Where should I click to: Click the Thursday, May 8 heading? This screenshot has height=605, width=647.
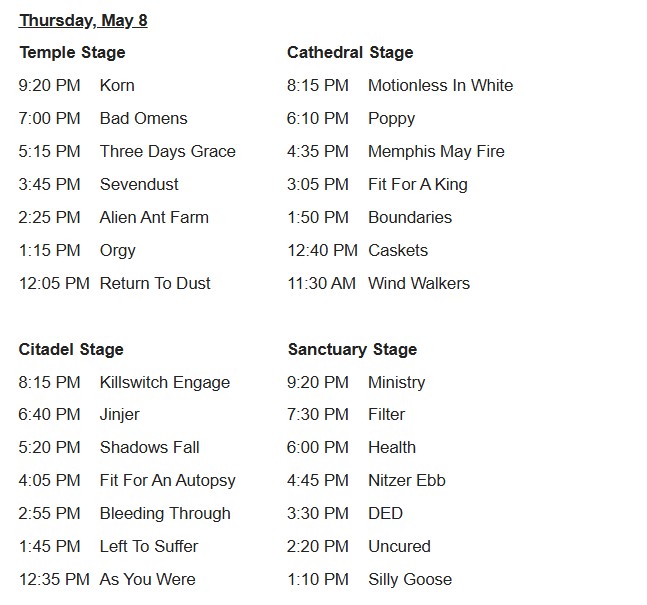pos(83,20)
